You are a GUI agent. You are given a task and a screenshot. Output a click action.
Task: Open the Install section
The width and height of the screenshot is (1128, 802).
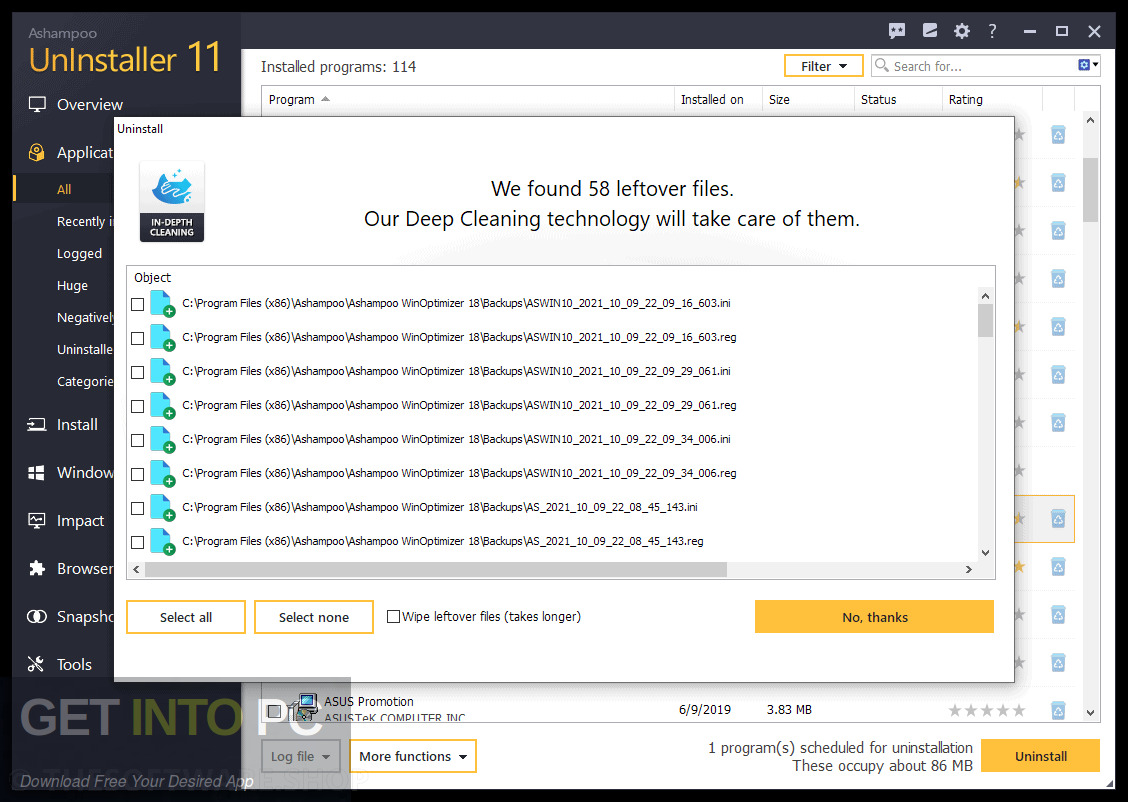(77, 424)
